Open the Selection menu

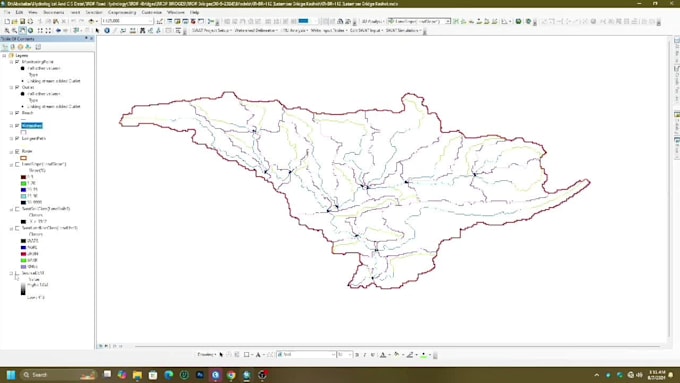[x=94, y=13]
